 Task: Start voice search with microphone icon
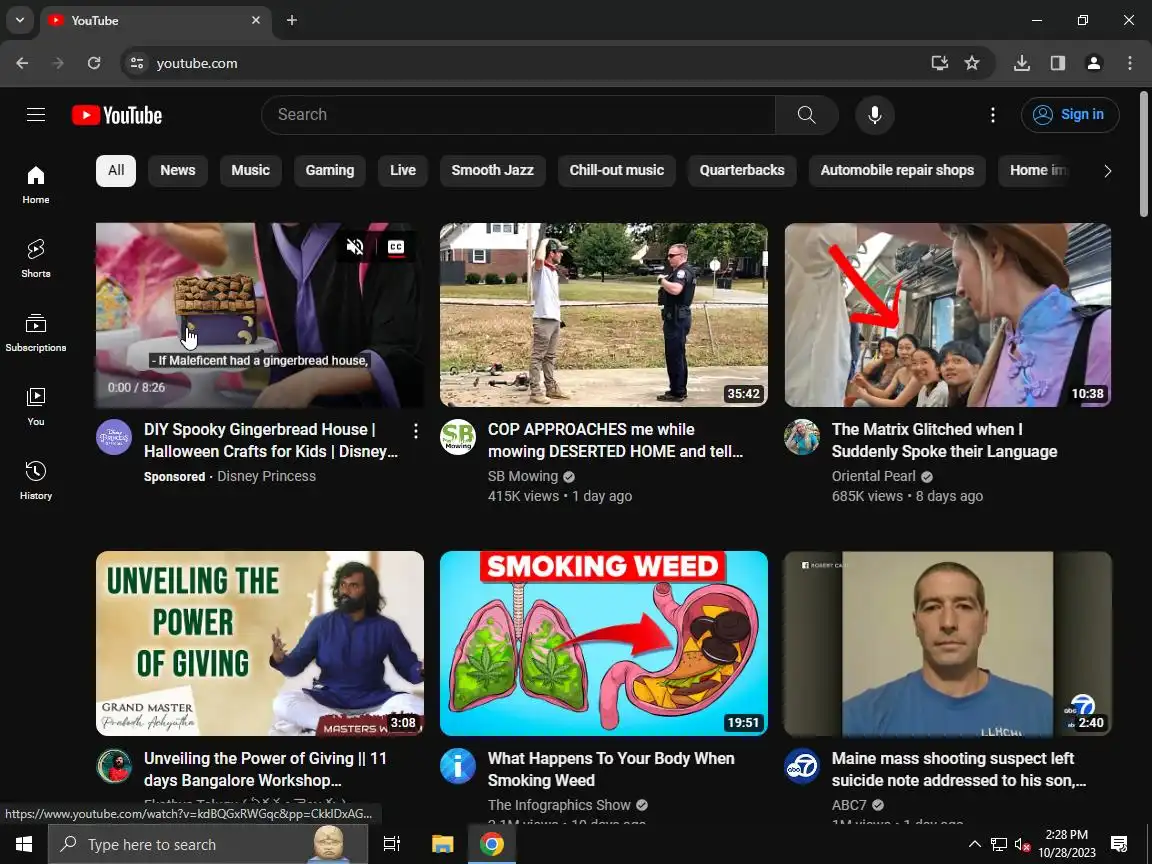874,115
